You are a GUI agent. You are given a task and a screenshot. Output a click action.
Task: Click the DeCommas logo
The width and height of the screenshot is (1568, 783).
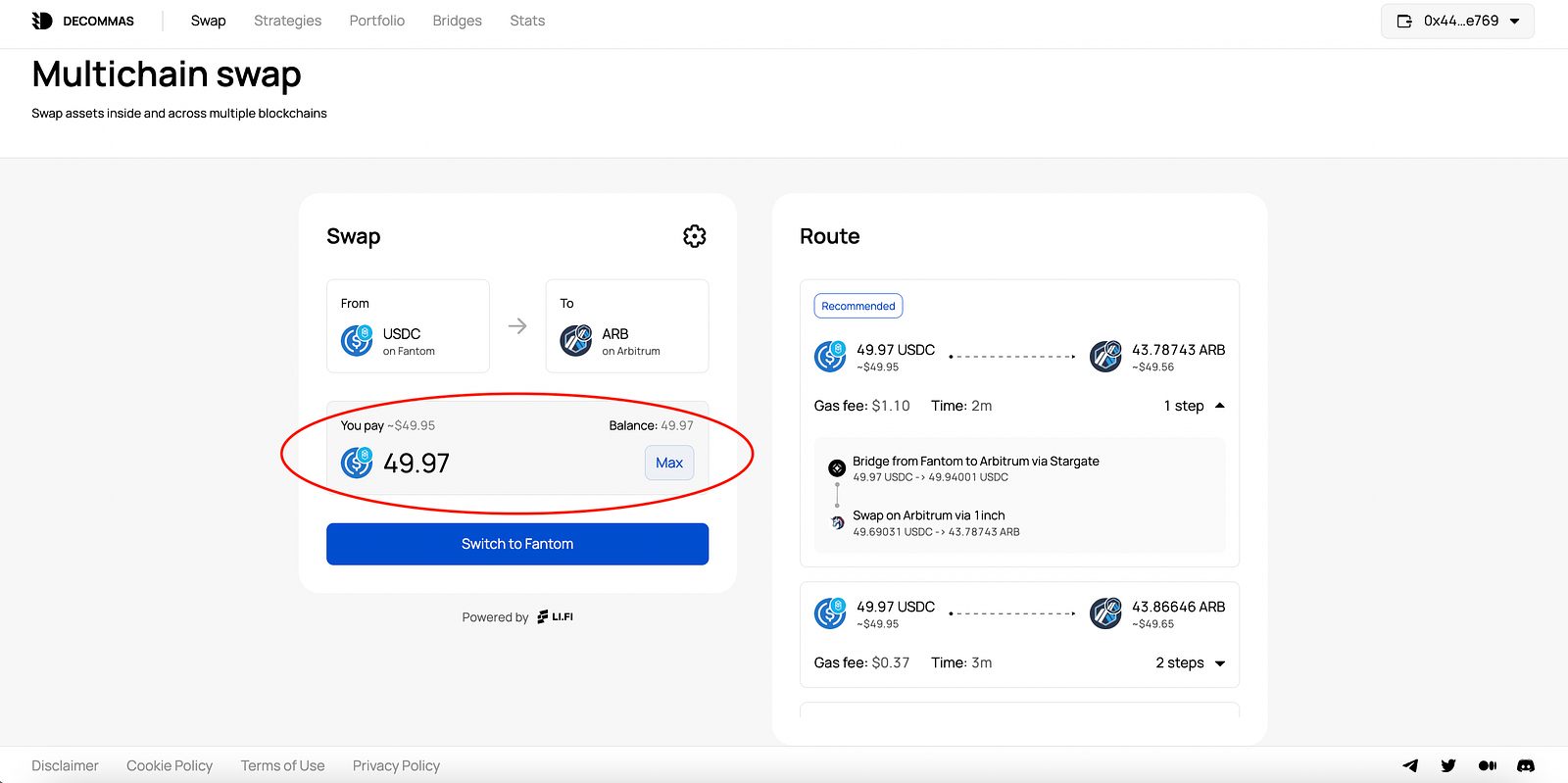point(83,21)
